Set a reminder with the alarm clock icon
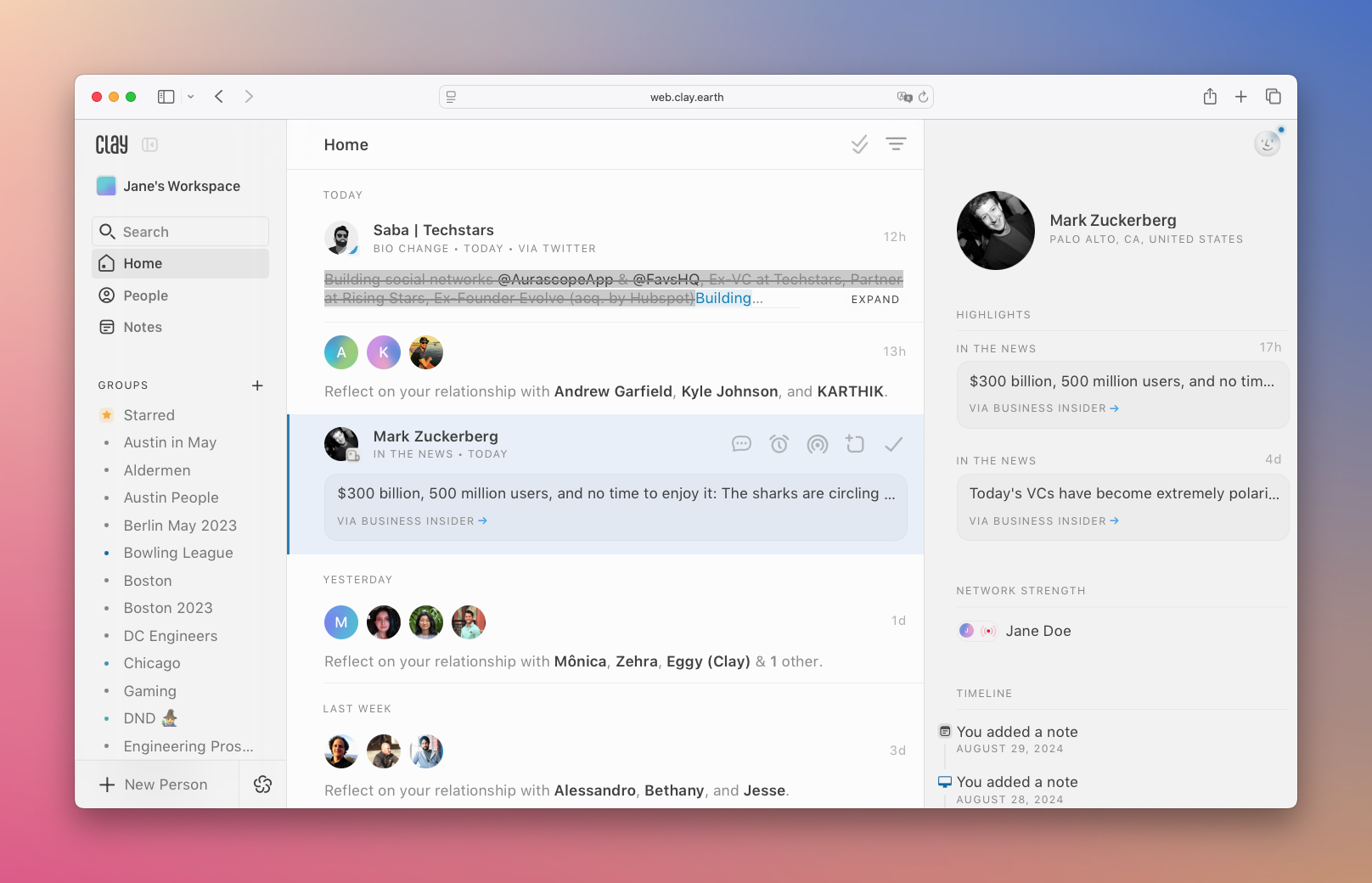 point(779,444)
